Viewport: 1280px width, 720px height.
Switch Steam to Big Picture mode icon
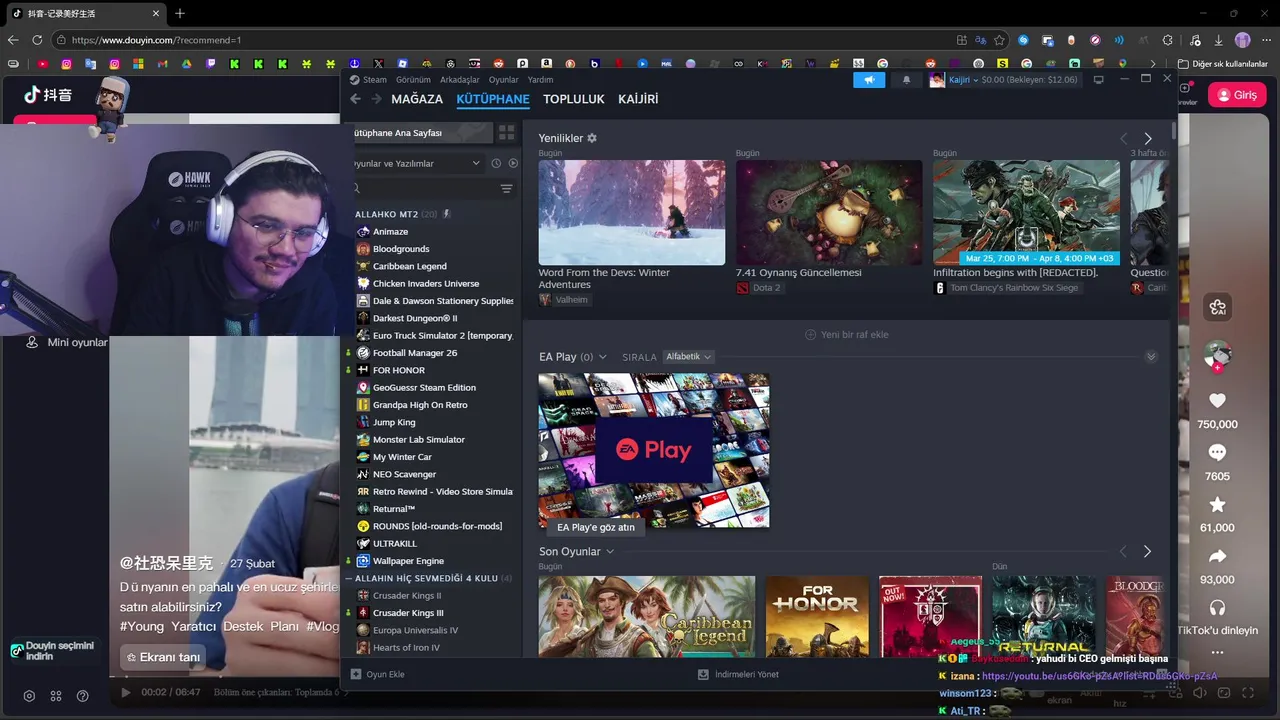(1099, 80)
